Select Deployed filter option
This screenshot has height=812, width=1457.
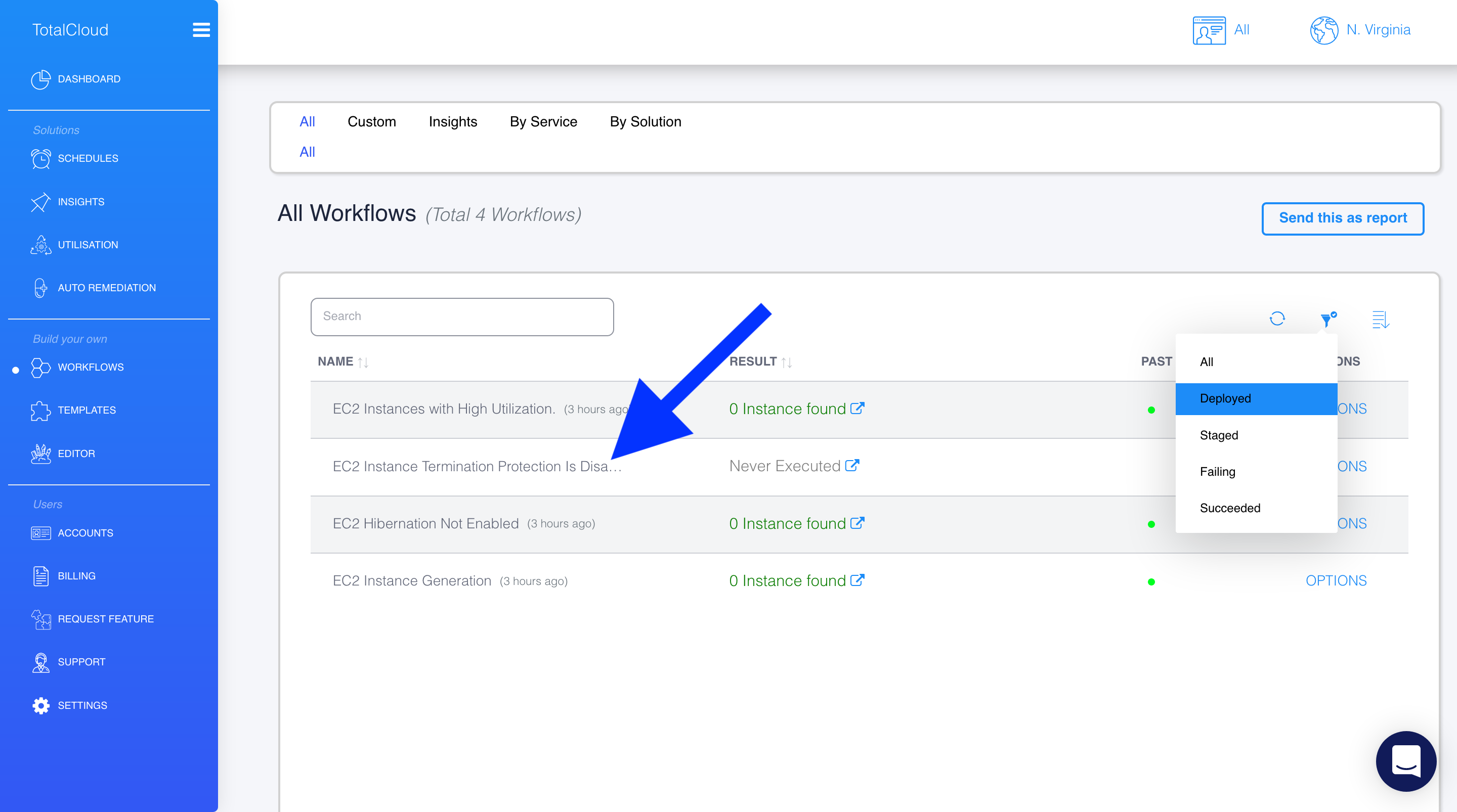[x=1256, y=398]
